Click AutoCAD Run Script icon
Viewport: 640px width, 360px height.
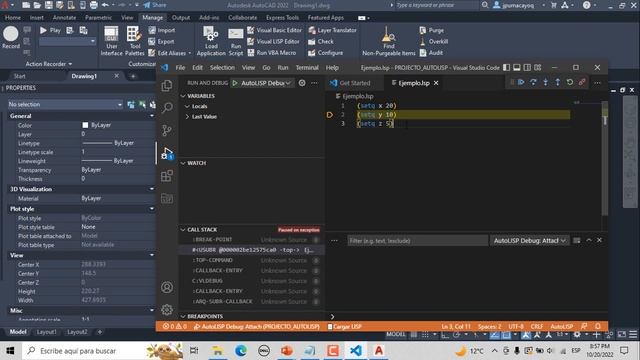pyautogui.click(x=236, y=41)
